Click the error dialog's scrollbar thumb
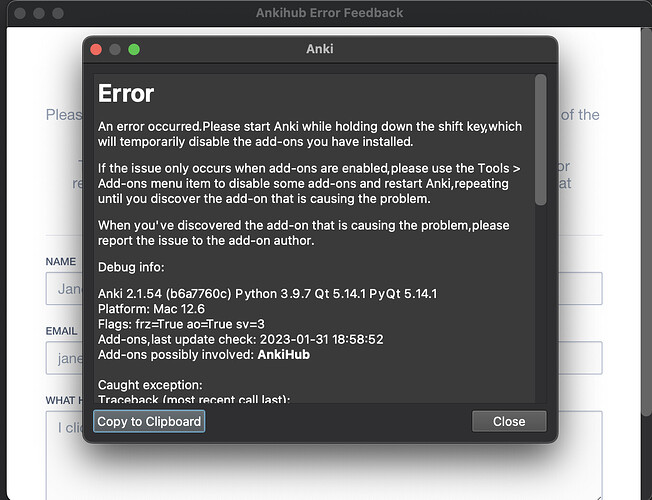The image size is (652, 500). tap(540, 140)
